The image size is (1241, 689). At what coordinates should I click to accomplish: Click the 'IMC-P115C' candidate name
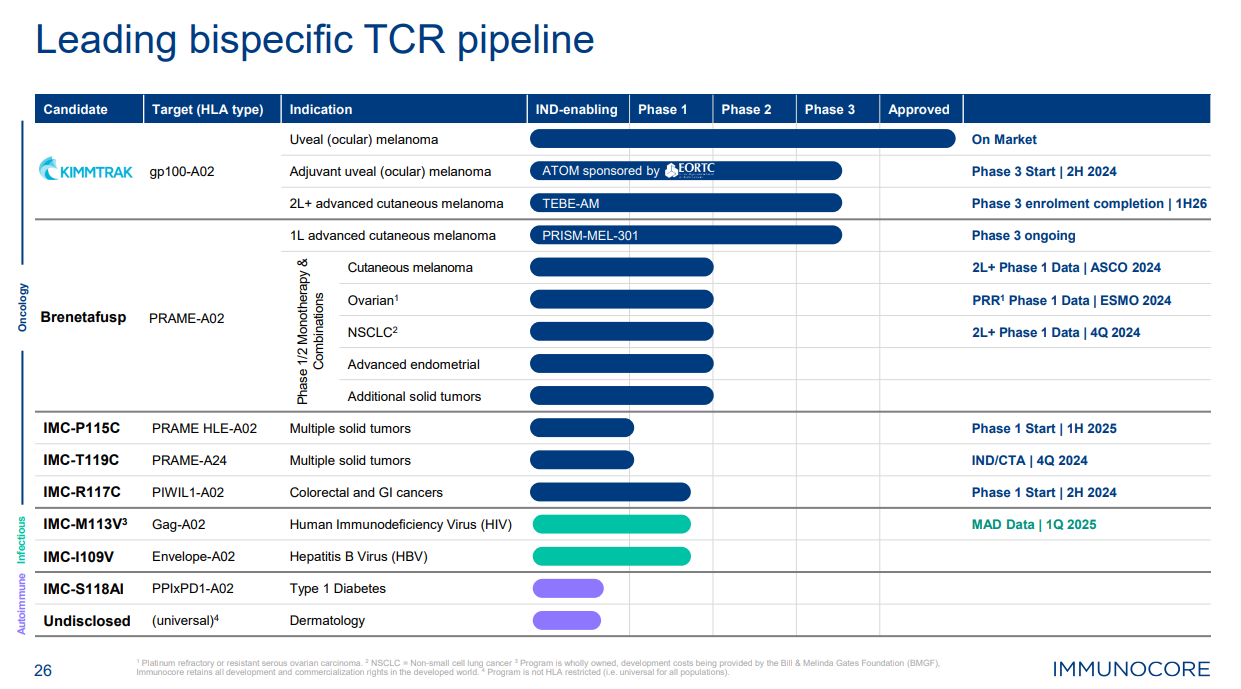pos(81,428)
